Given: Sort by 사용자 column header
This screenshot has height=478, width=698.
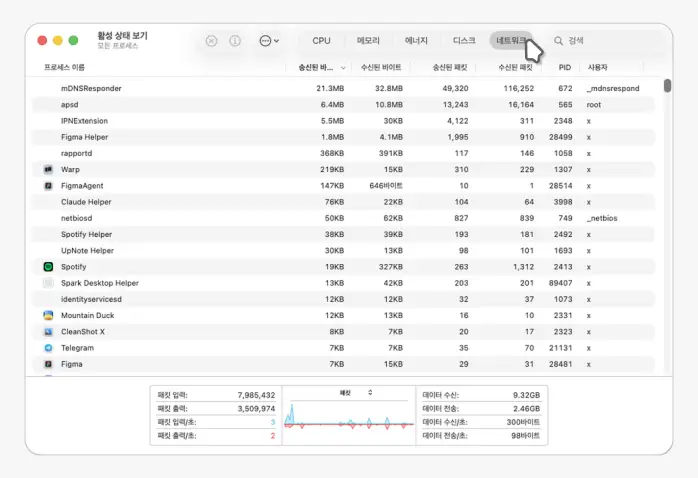Looking at the screenshot, I should pyautogui.click(x=597, y=67).
